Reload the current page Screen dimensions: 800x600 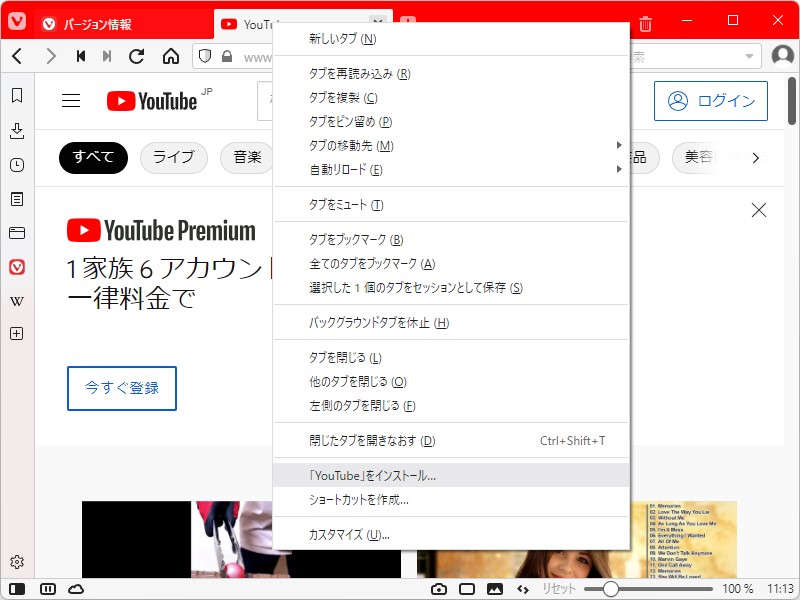136,57
